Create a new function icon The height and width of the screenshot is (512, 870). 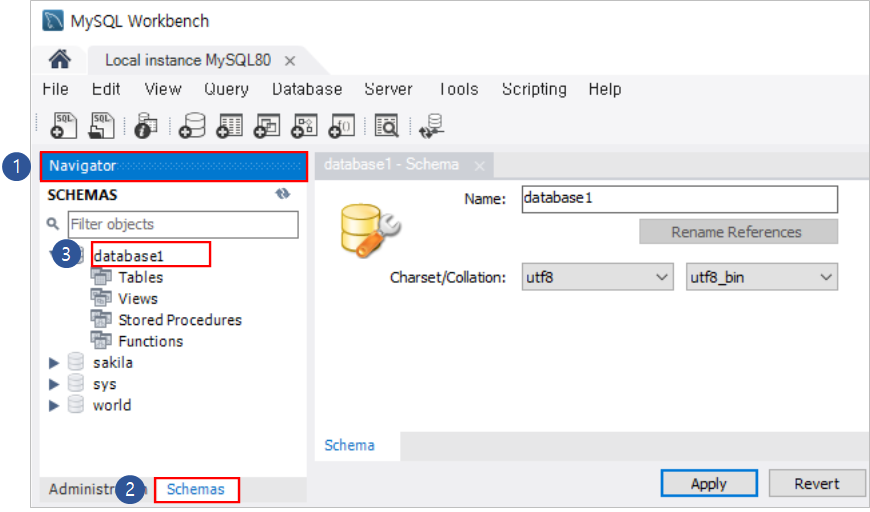pos(341,125)
